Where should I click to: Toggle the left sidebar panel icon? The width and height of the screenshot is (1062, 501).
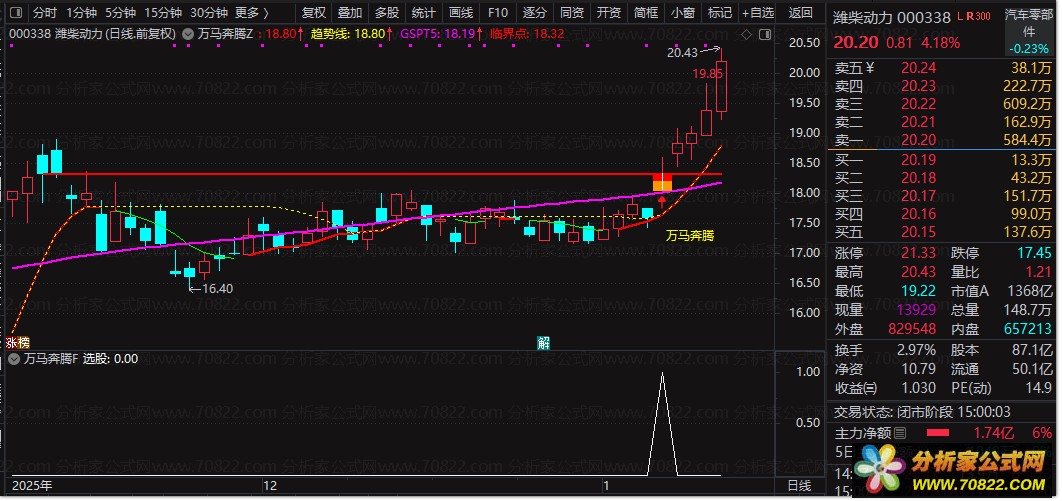point(16,13)
